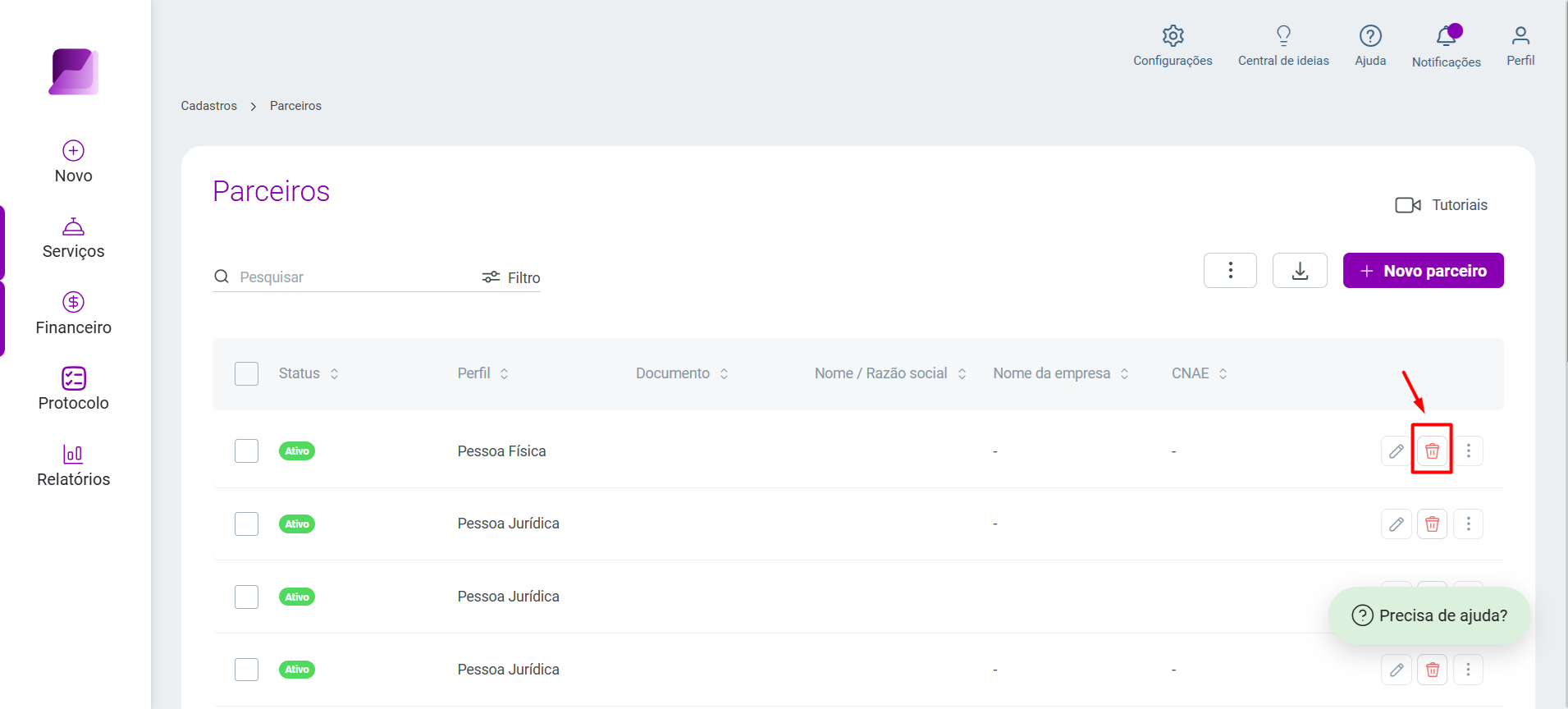Delete the first Pessoa Jurídica partner
Viewport: 1568px width, 709px height.
[x=1432, y=524]
